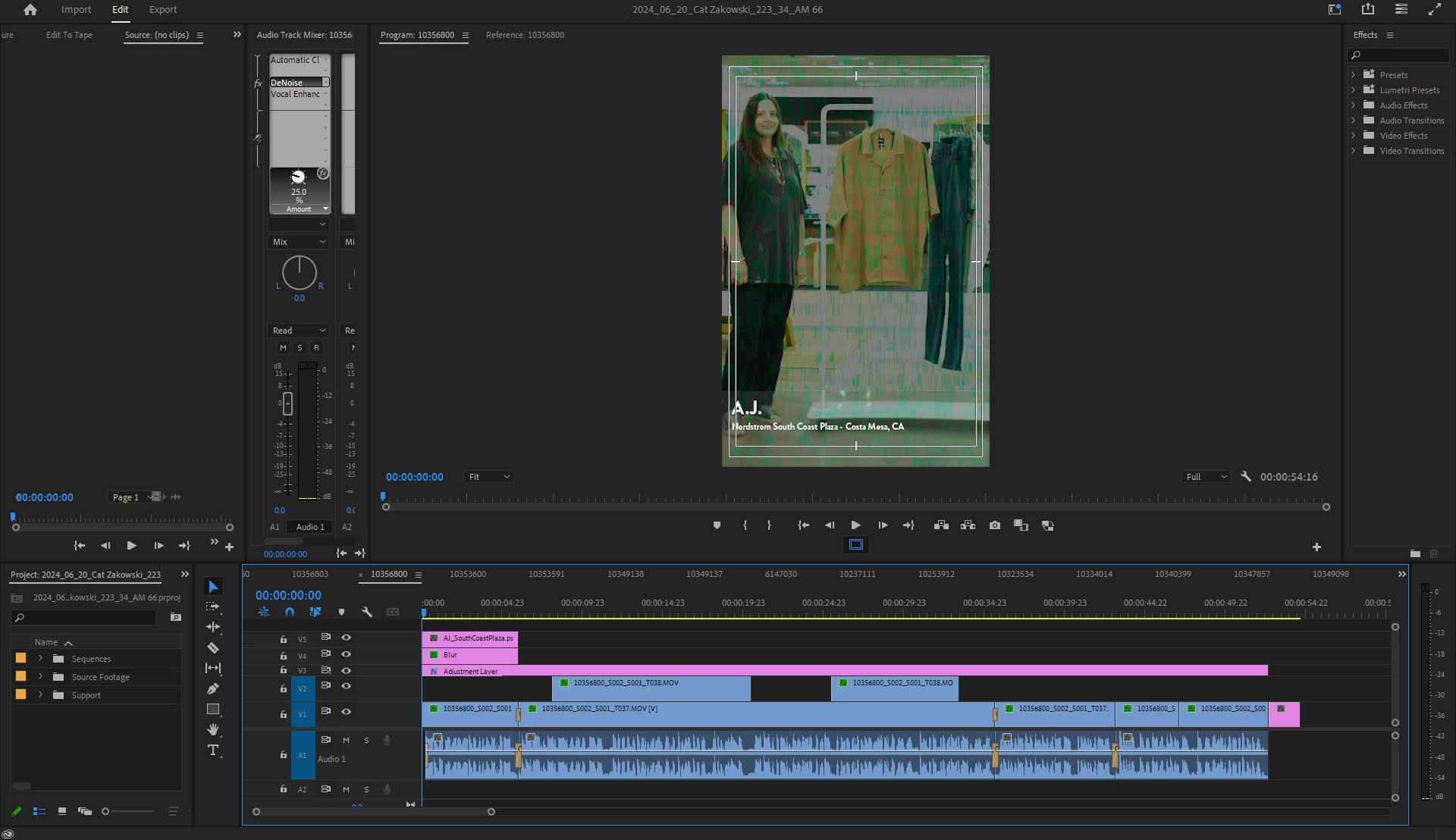Open the Read automation mode dropdown
Image resolution: width=1456 pixels, height=840 pixels.
(x=299, y=331)
